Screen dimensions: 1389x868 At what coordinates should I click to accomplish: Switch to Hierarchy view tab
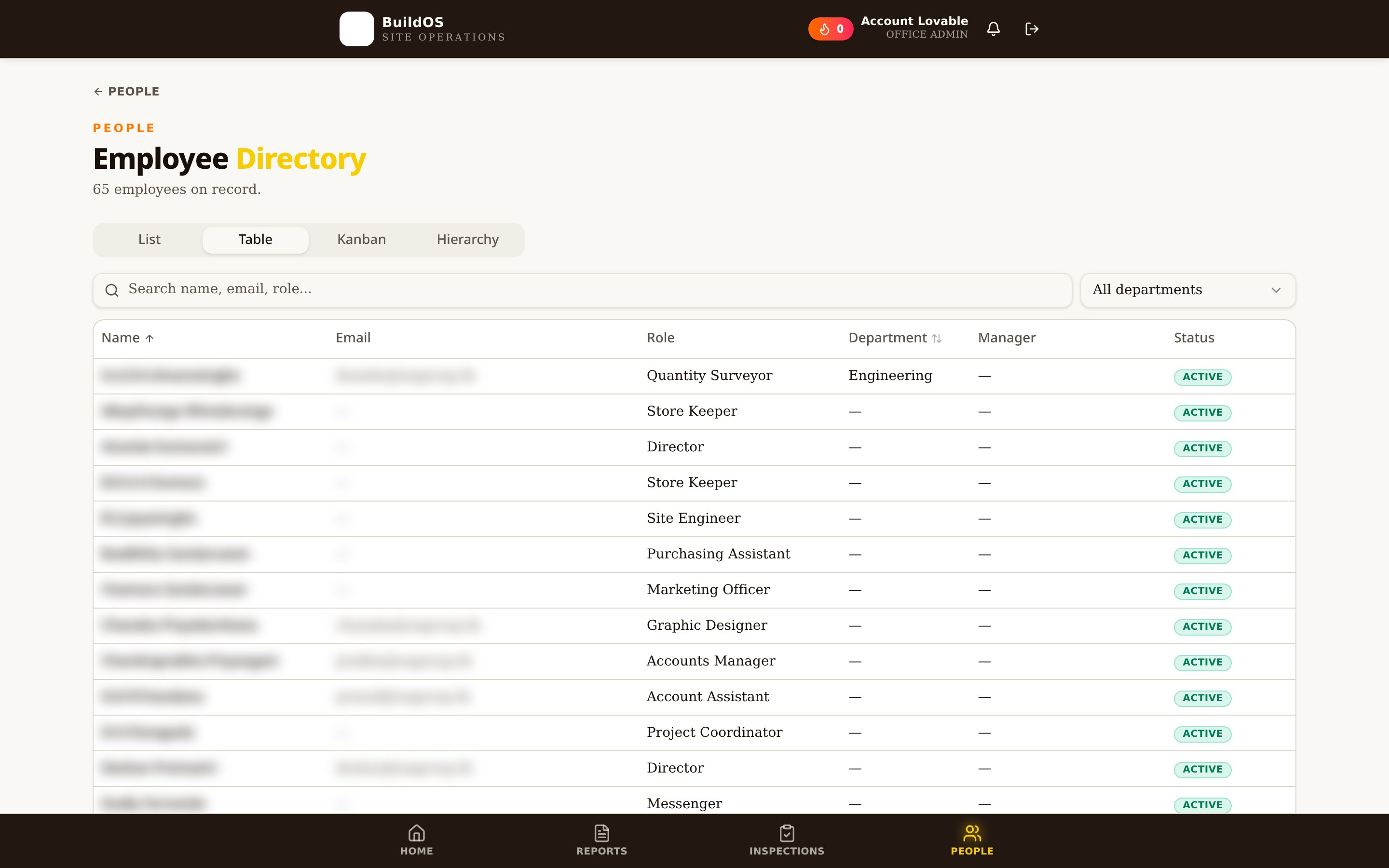pyautogui.click(x=468, y=239)
